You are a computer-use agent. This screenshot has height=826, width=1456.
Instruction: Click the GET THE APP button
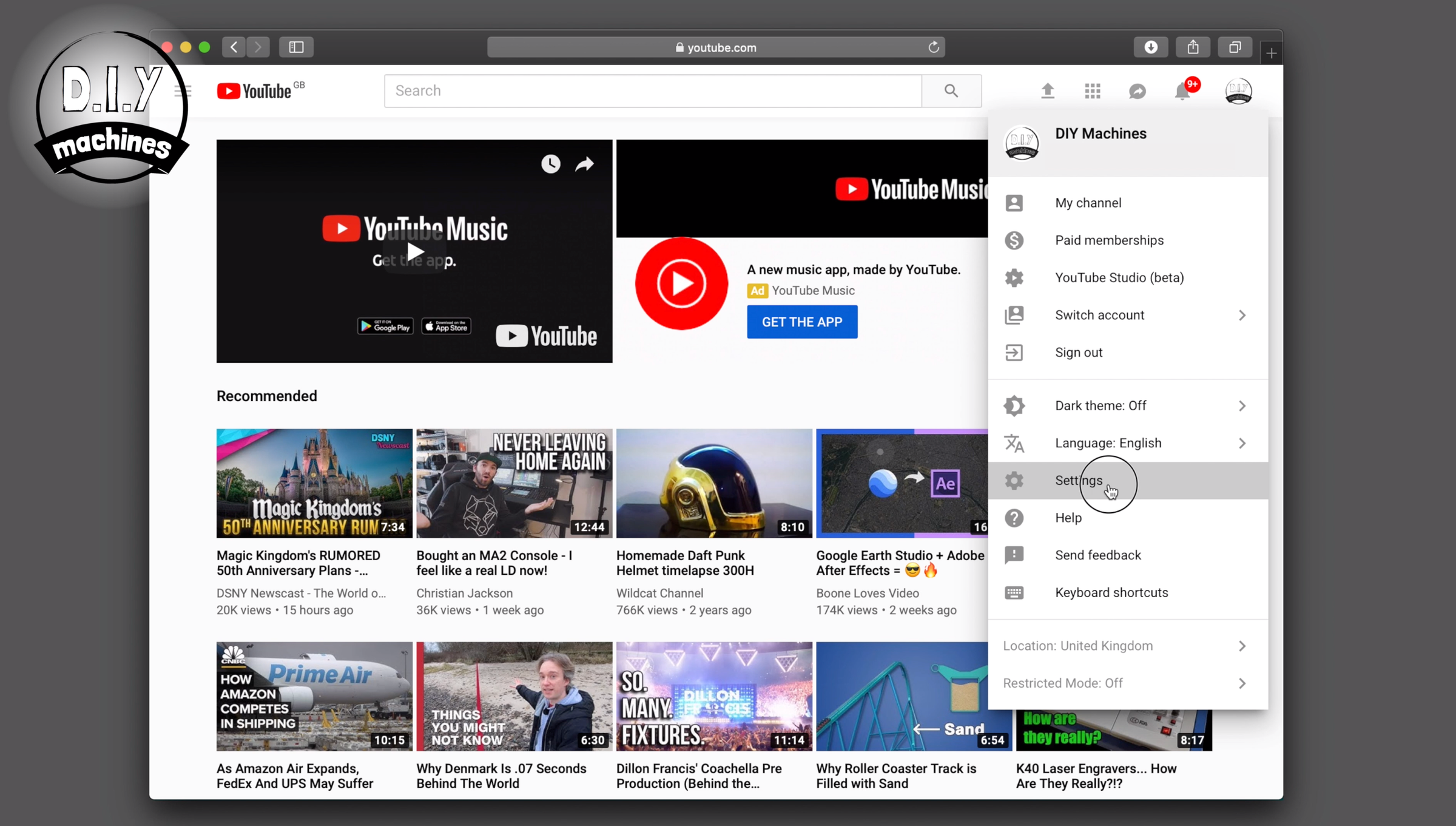[802, 322]
